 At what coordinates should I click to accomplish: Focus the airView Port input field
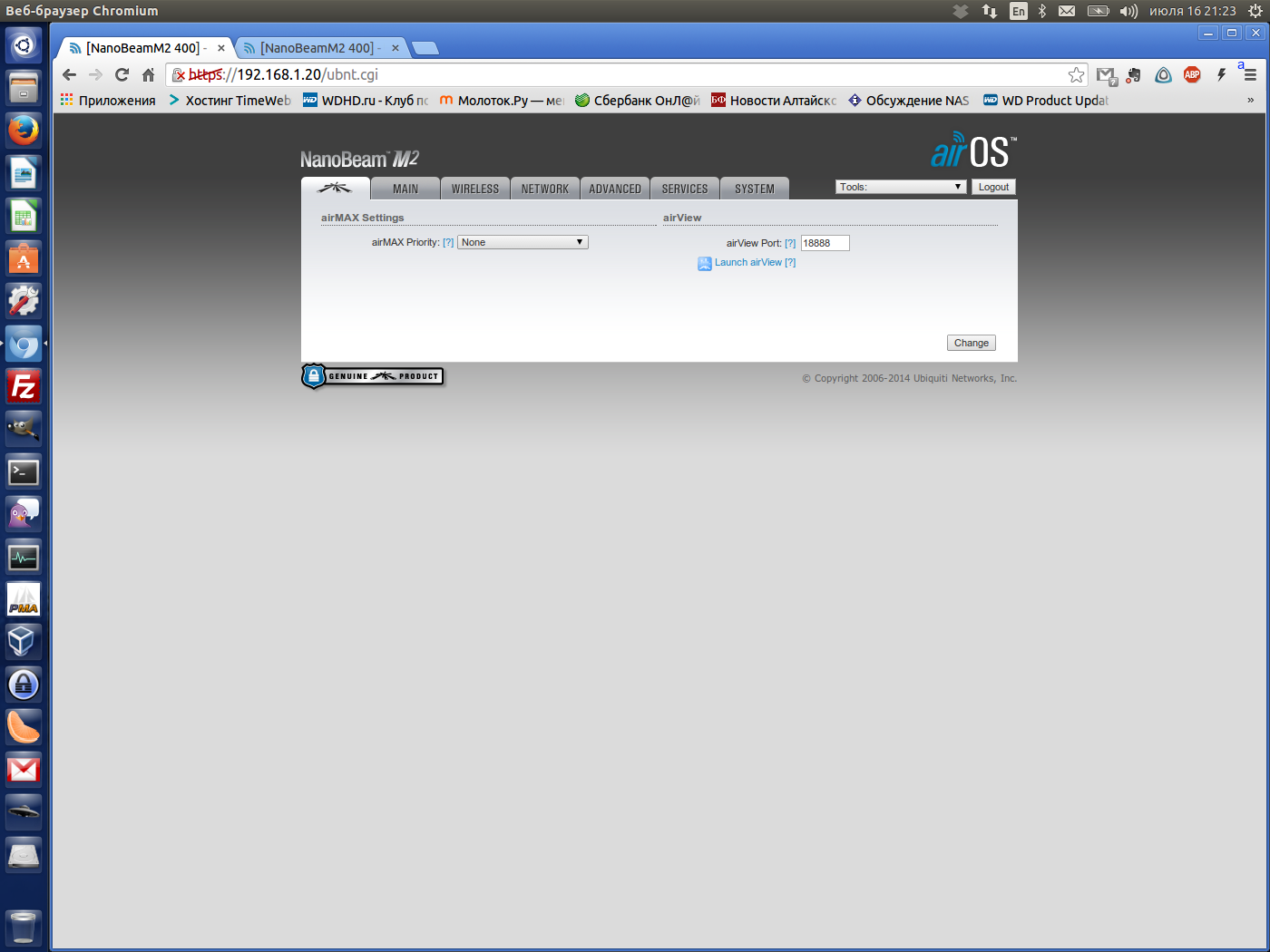pos(825,243)
